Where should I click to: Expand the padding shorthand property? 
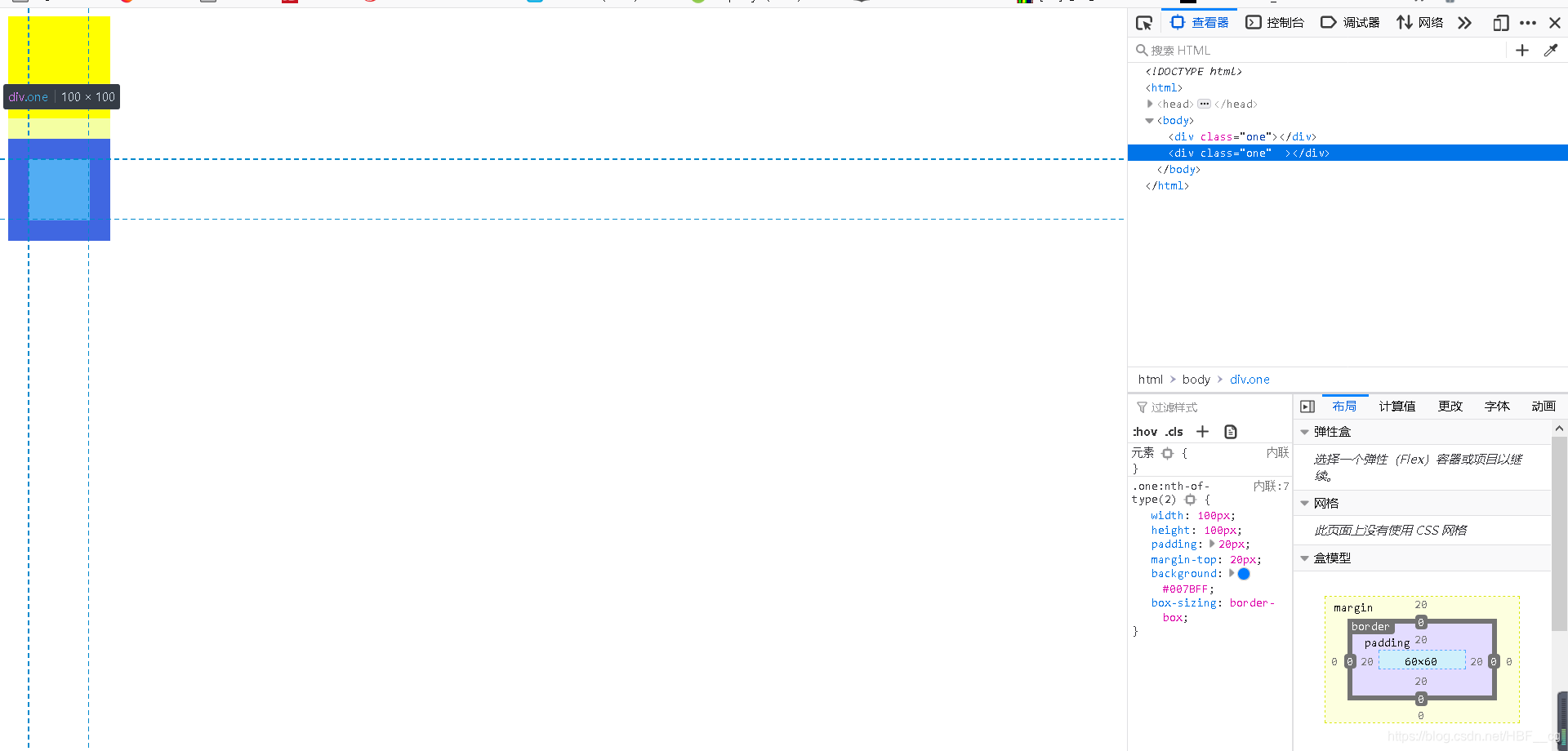coord(1212,544)
